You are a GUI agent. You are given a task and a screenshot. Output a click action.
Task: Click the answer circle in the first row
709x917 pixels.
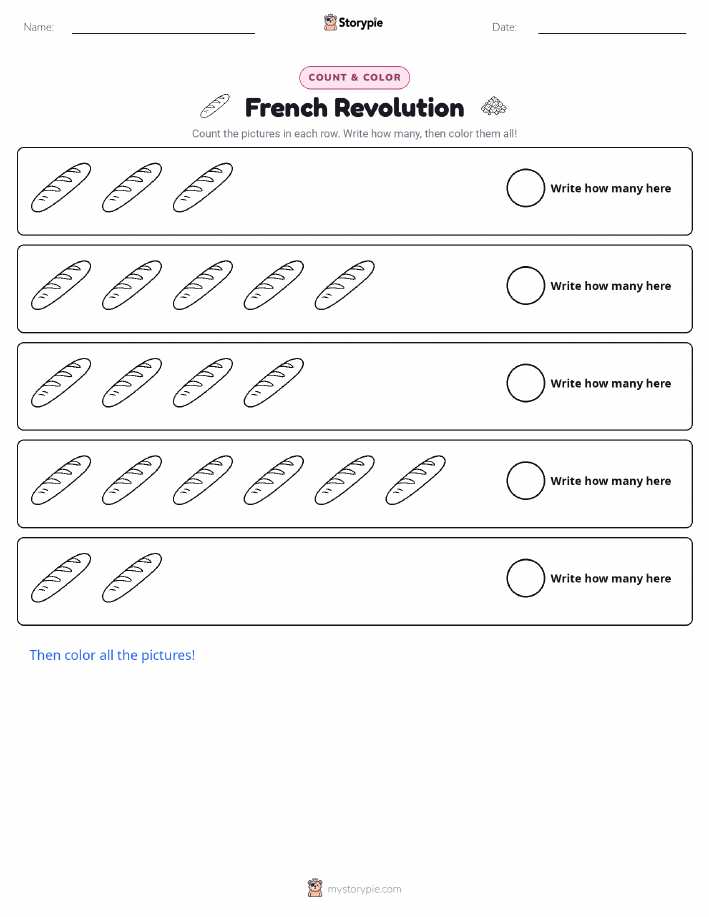tap(525, 188)
